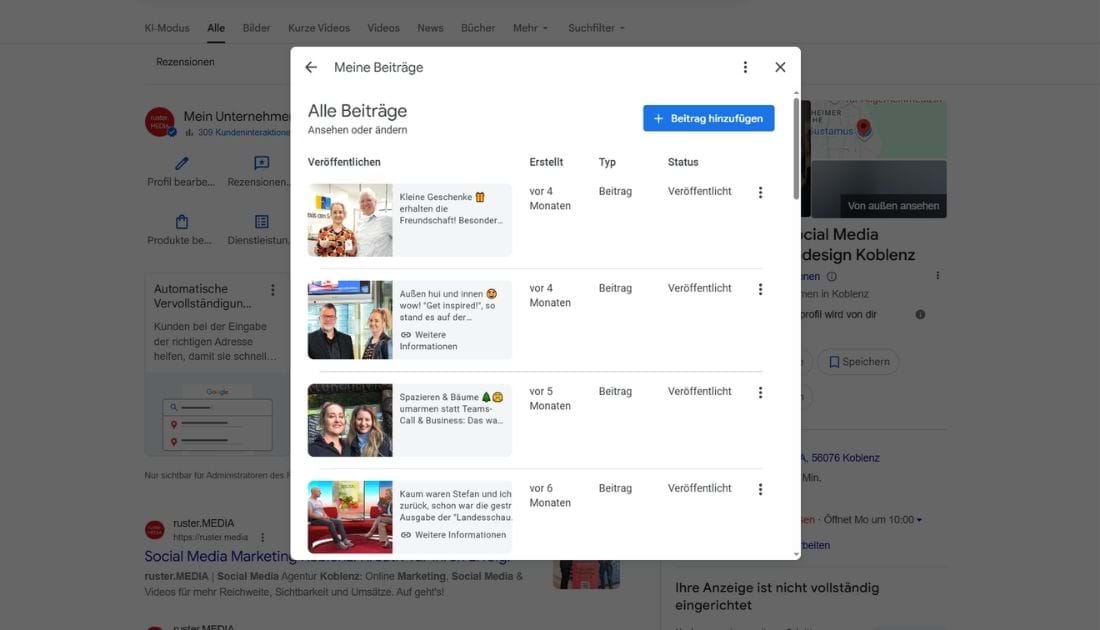
Task: Open options for the Kleine Geschenke post
Action: 760,192
